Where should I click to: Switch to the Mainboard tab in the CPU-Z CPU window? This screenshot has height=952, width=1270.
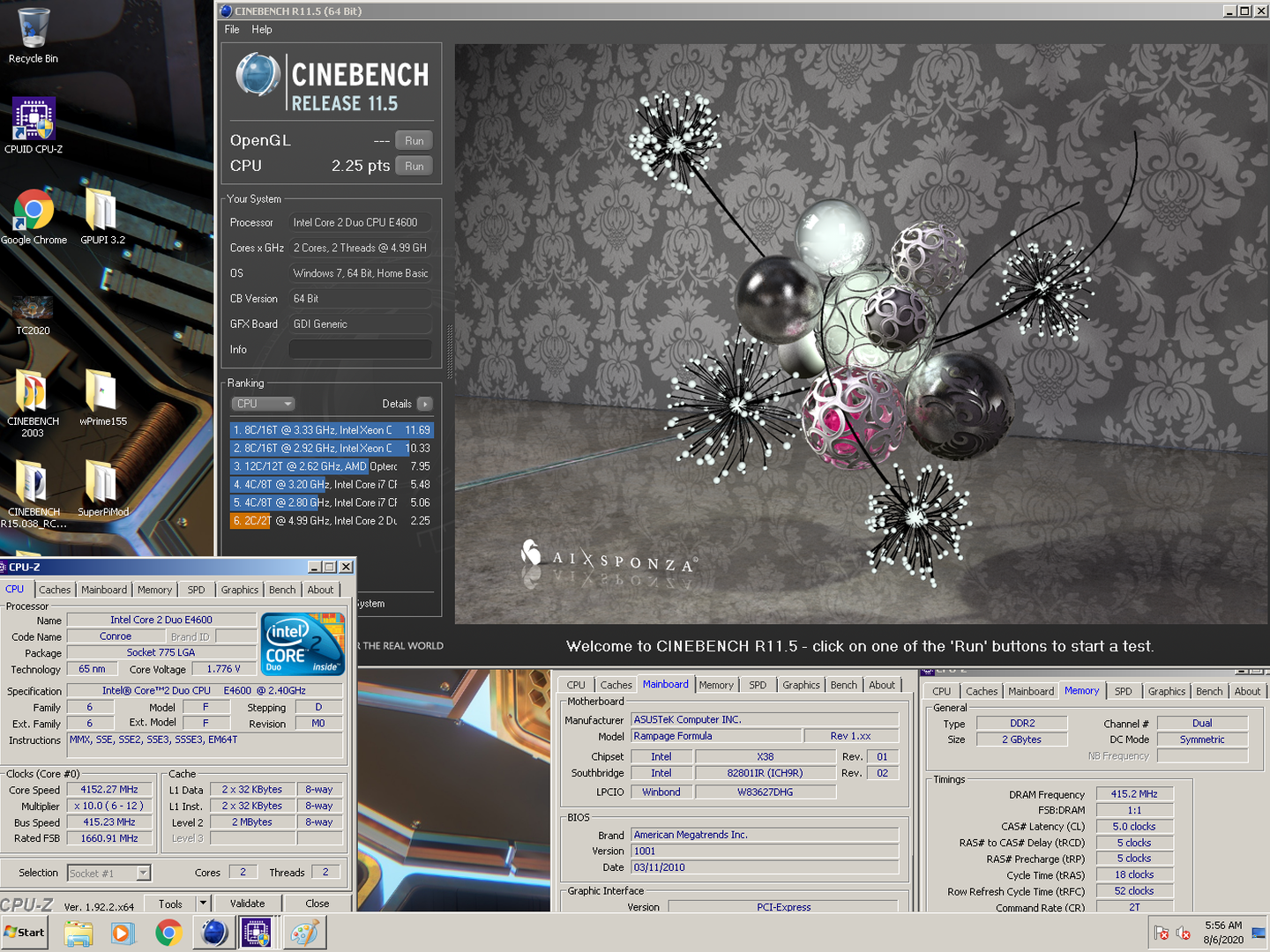coord(104,590)
